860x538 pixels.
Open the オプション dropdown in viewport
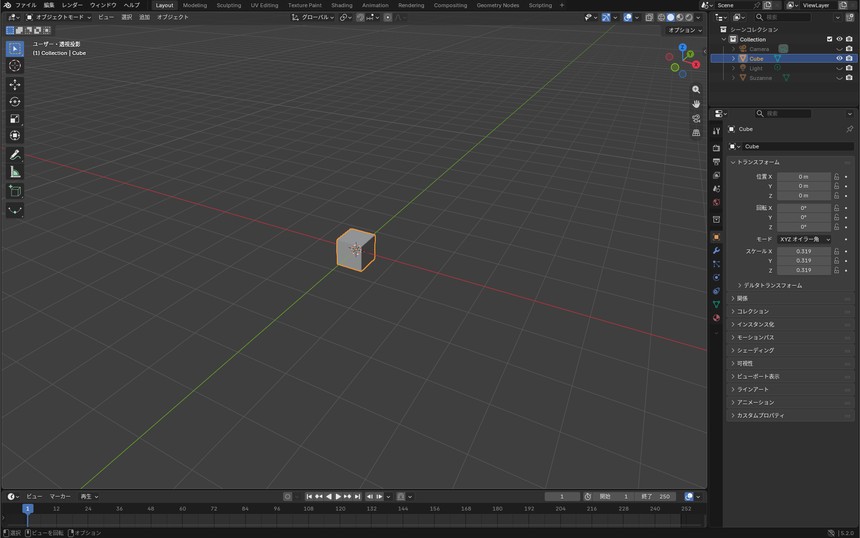point(684,30)
